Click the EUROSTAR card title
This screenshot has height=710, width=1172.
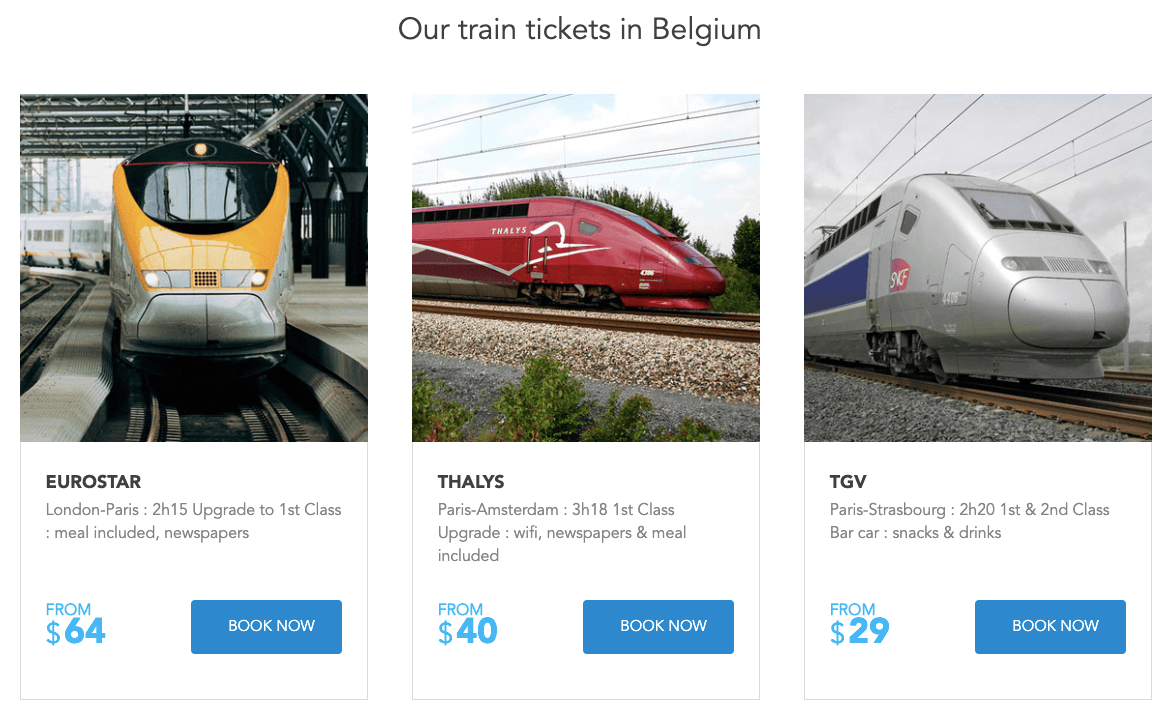click(94, 482)
